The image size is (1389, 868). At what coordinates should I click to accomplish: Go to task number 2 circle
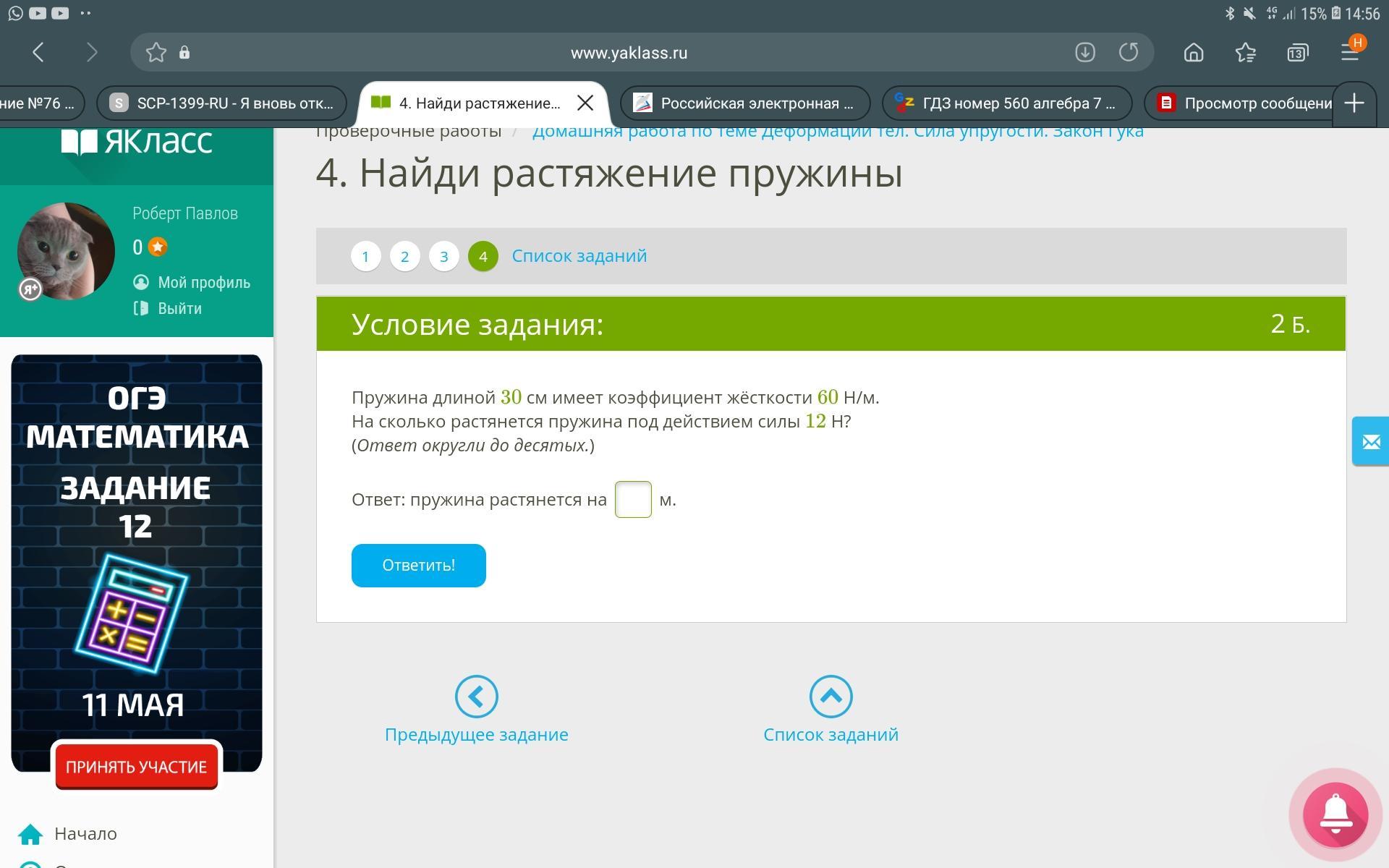(x=404, y=256)
